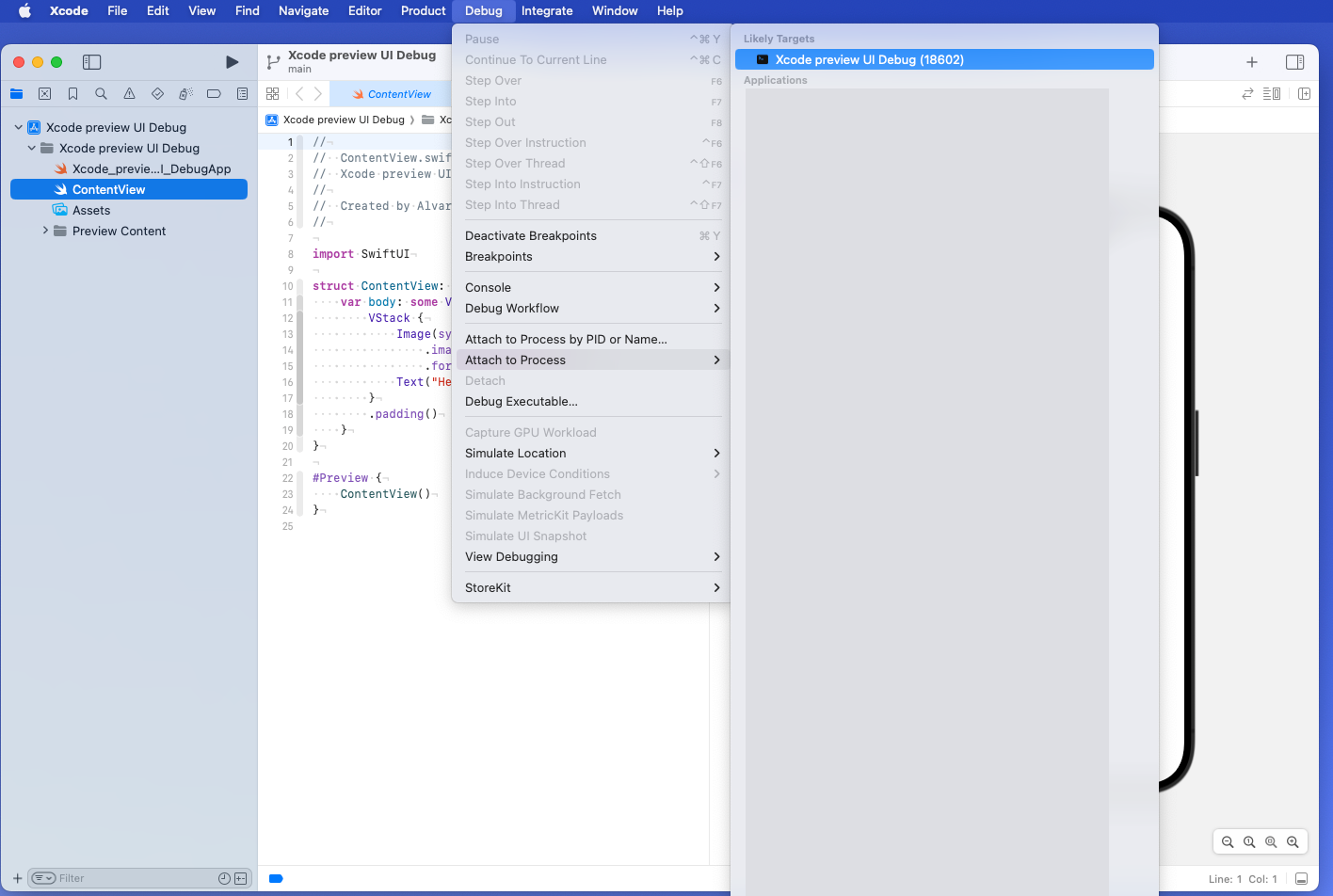This screenshot has height=896, width=1333.
Task: Open the Project navigator folder icon
Action: (16, 94)
